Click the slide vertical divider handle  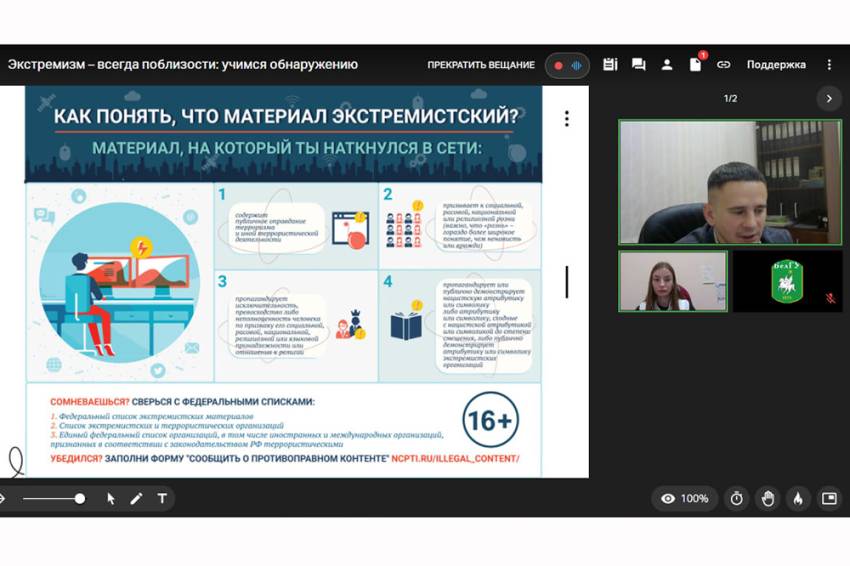[567, 282]
